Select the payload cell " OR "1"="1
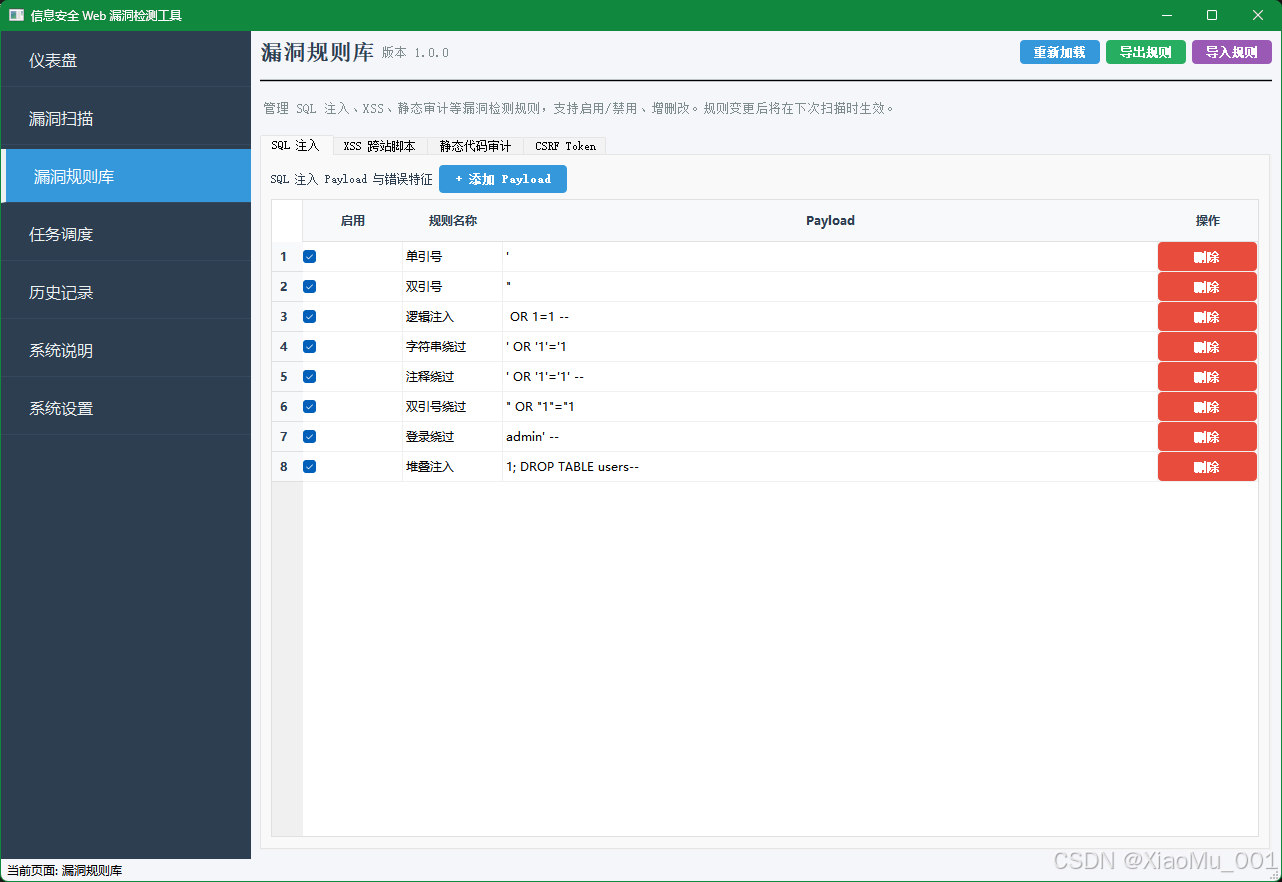1282x882 pixels. pos(830,407)
